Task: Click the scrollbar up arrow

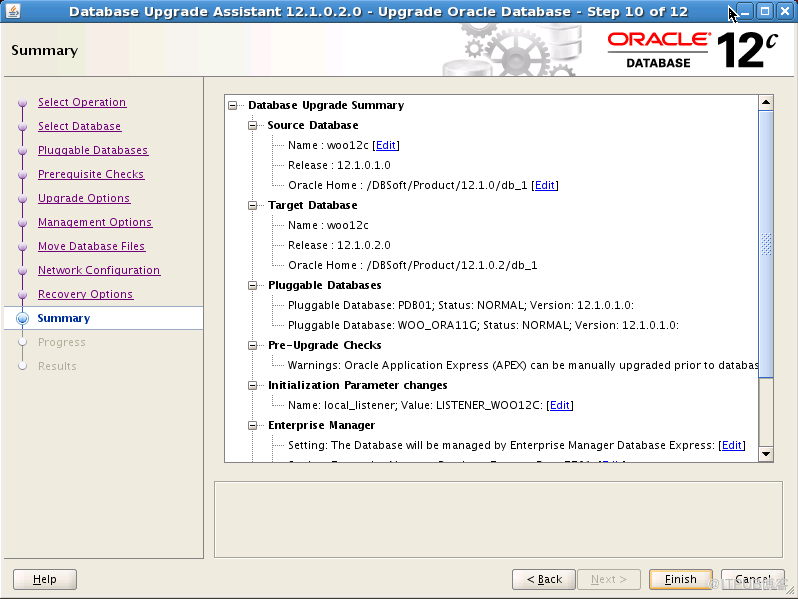Action: [766, 102]
